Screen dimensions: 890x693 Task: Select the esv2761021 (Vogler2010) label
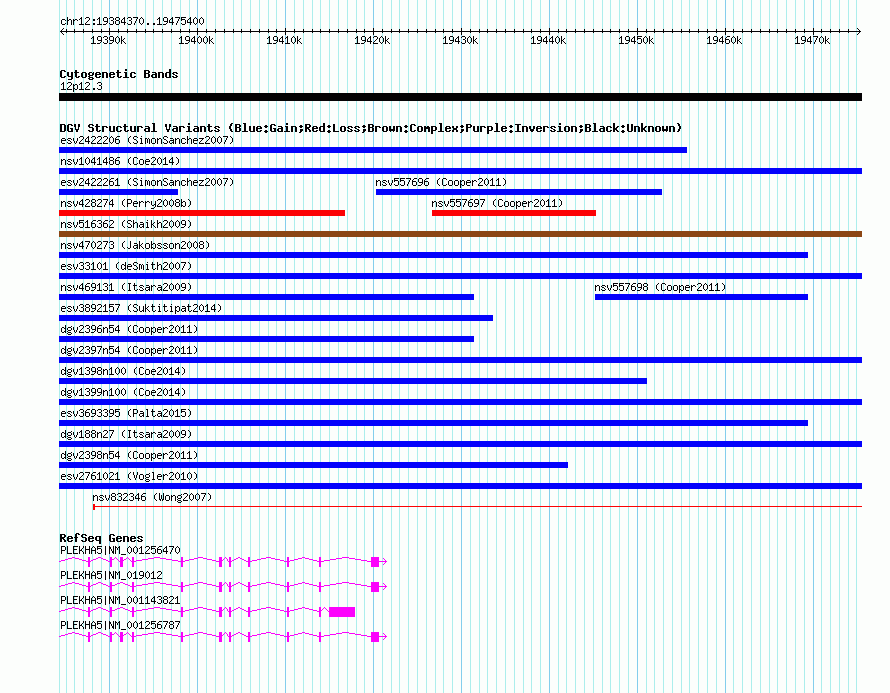pos(129,476)
